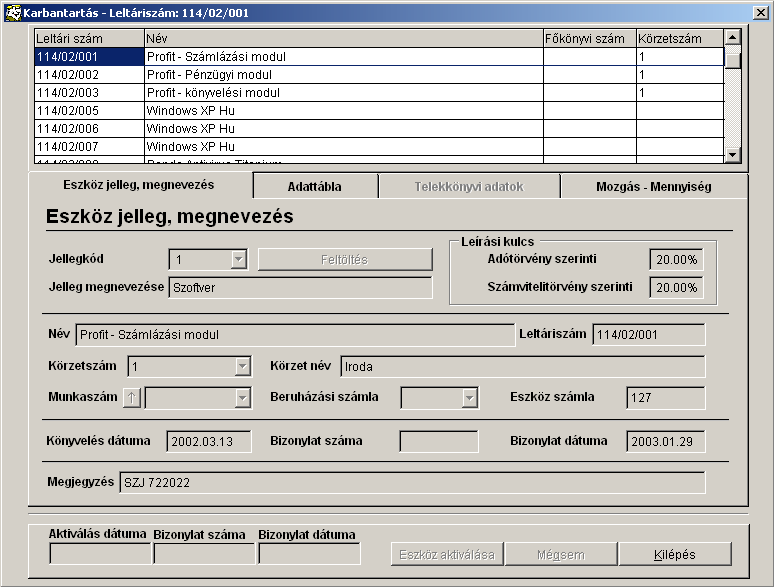Click the Aktiválás dátuma field

pyautogui.click(x=100, y=553)
